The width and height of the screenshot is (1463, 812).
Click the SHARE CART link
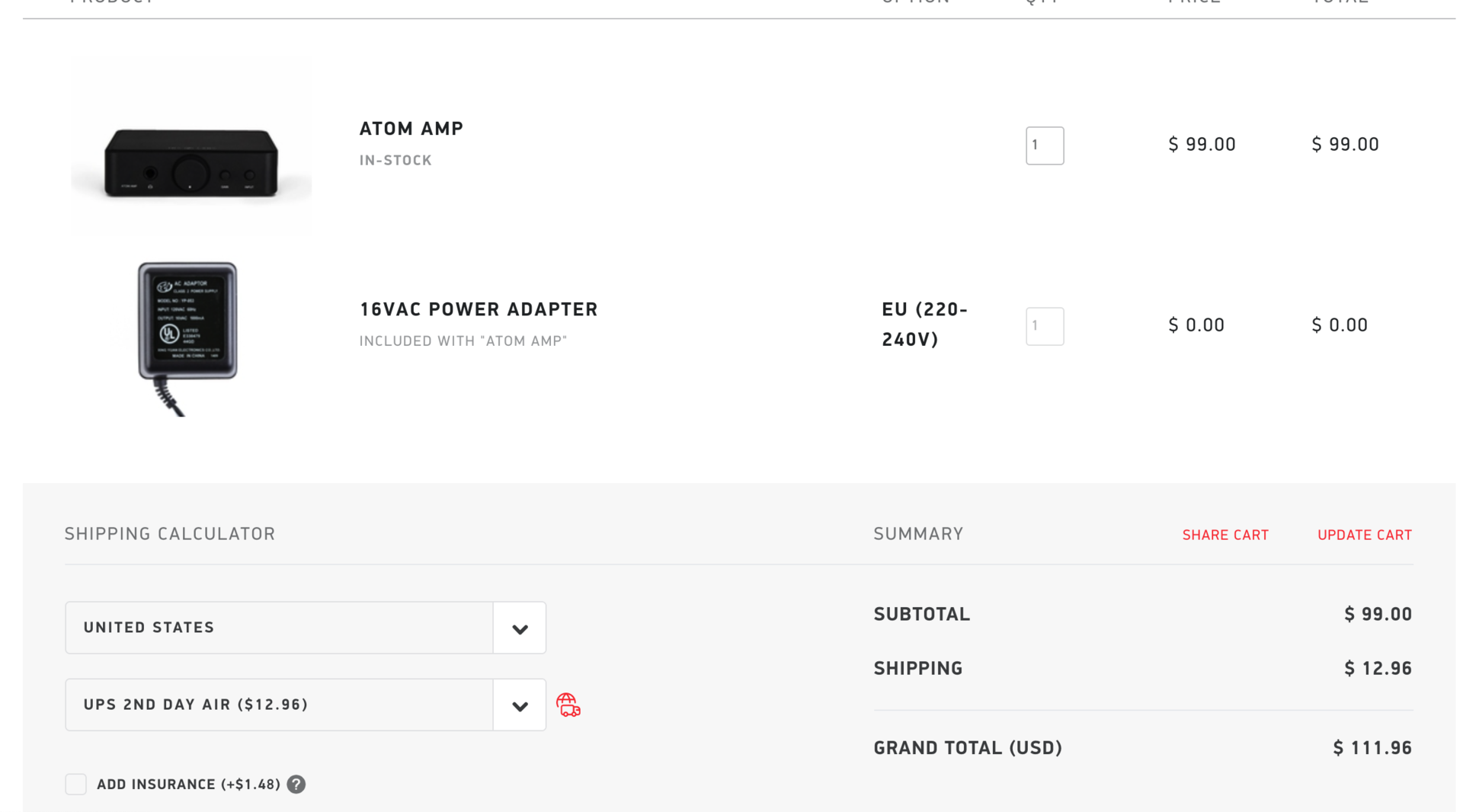click(1225, 535)
